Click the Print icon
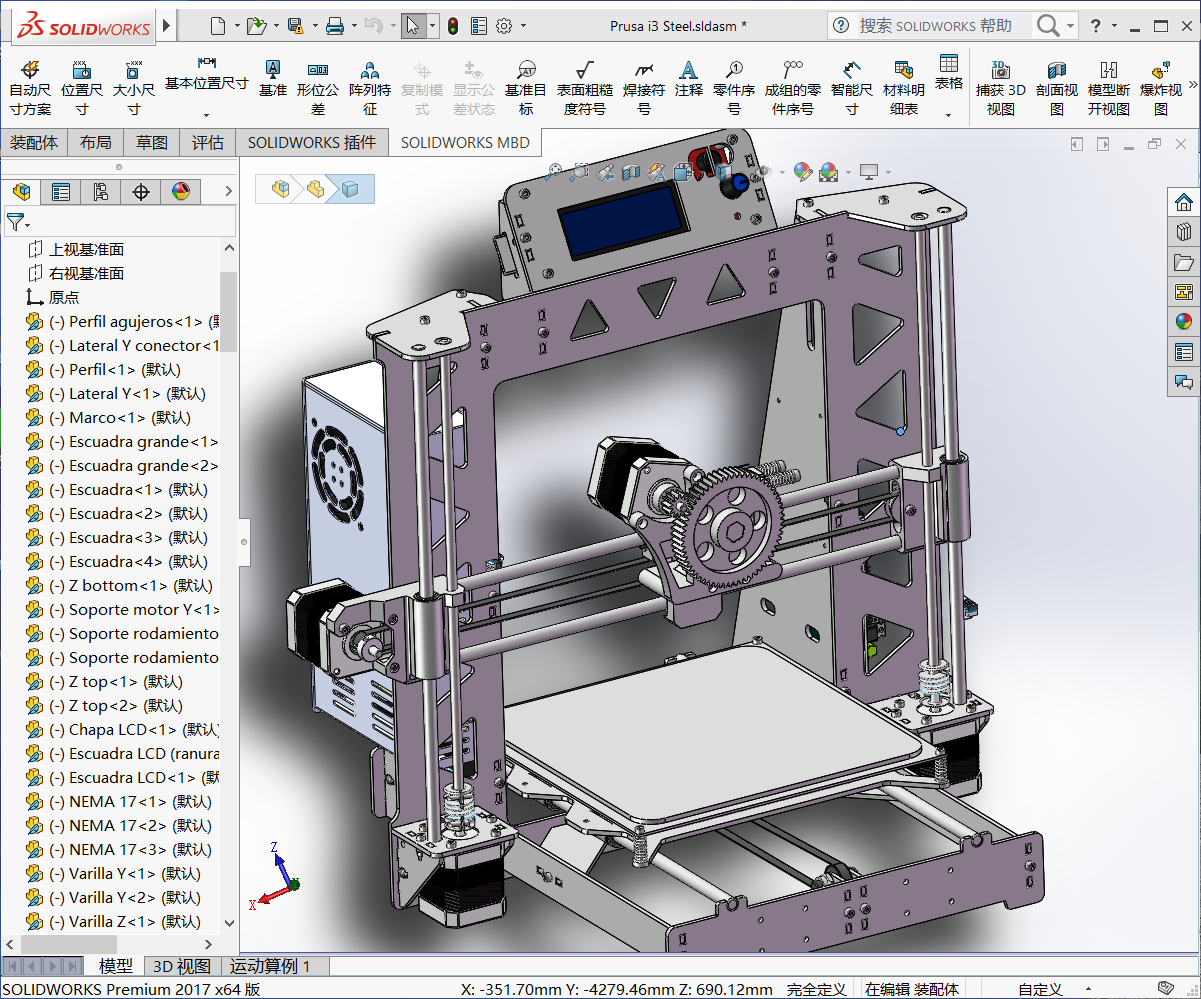This screenshot has width=1201, height=999. (336, 26)
